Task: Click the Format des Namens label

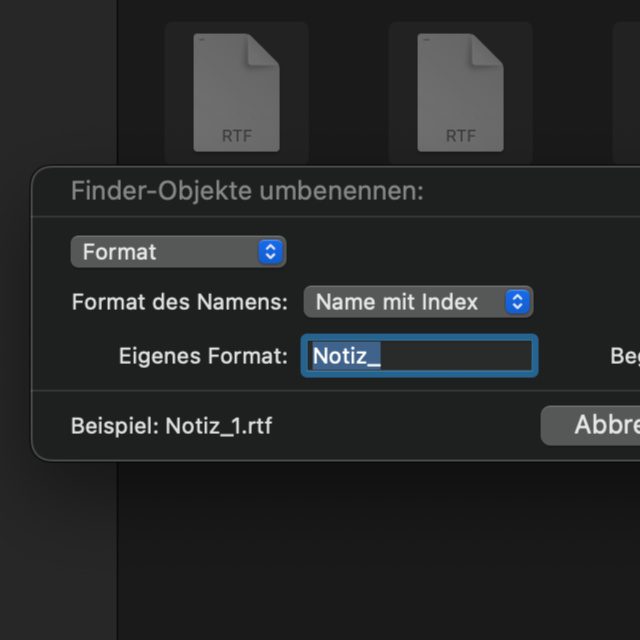Action: tap(180, 302)
